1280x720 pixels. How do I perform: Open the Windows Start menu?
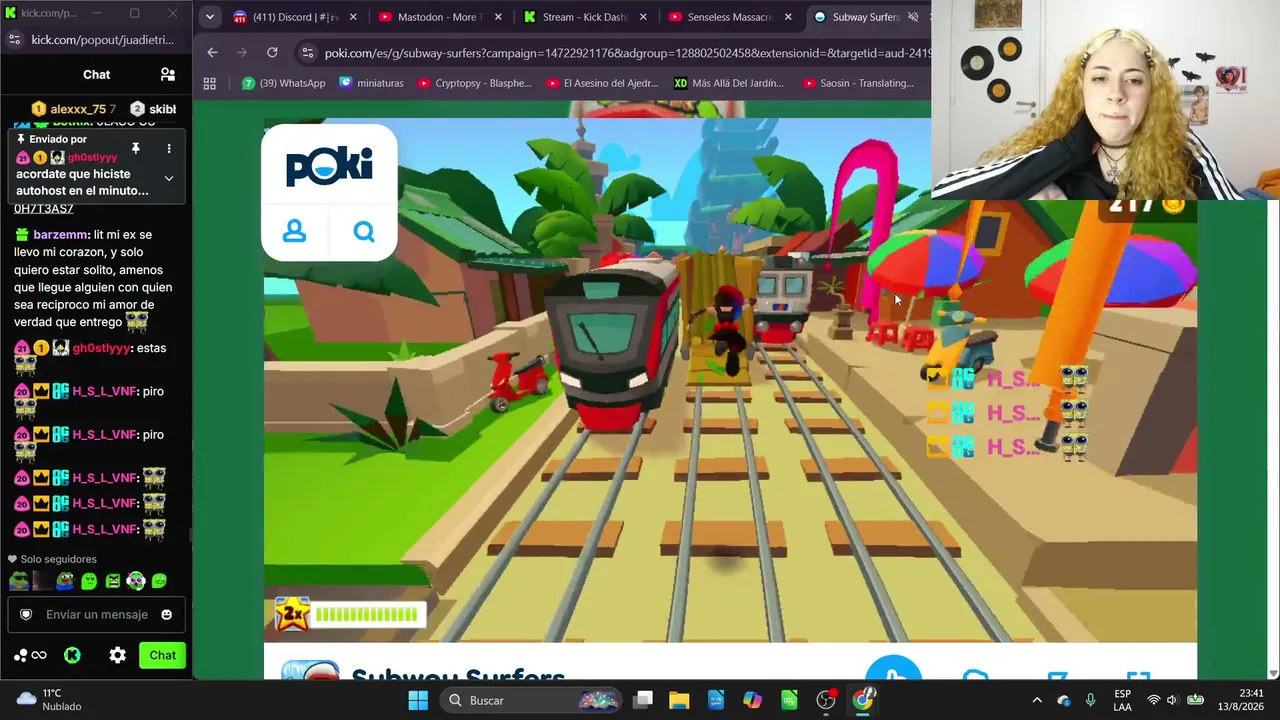click(x=418, y=700)
